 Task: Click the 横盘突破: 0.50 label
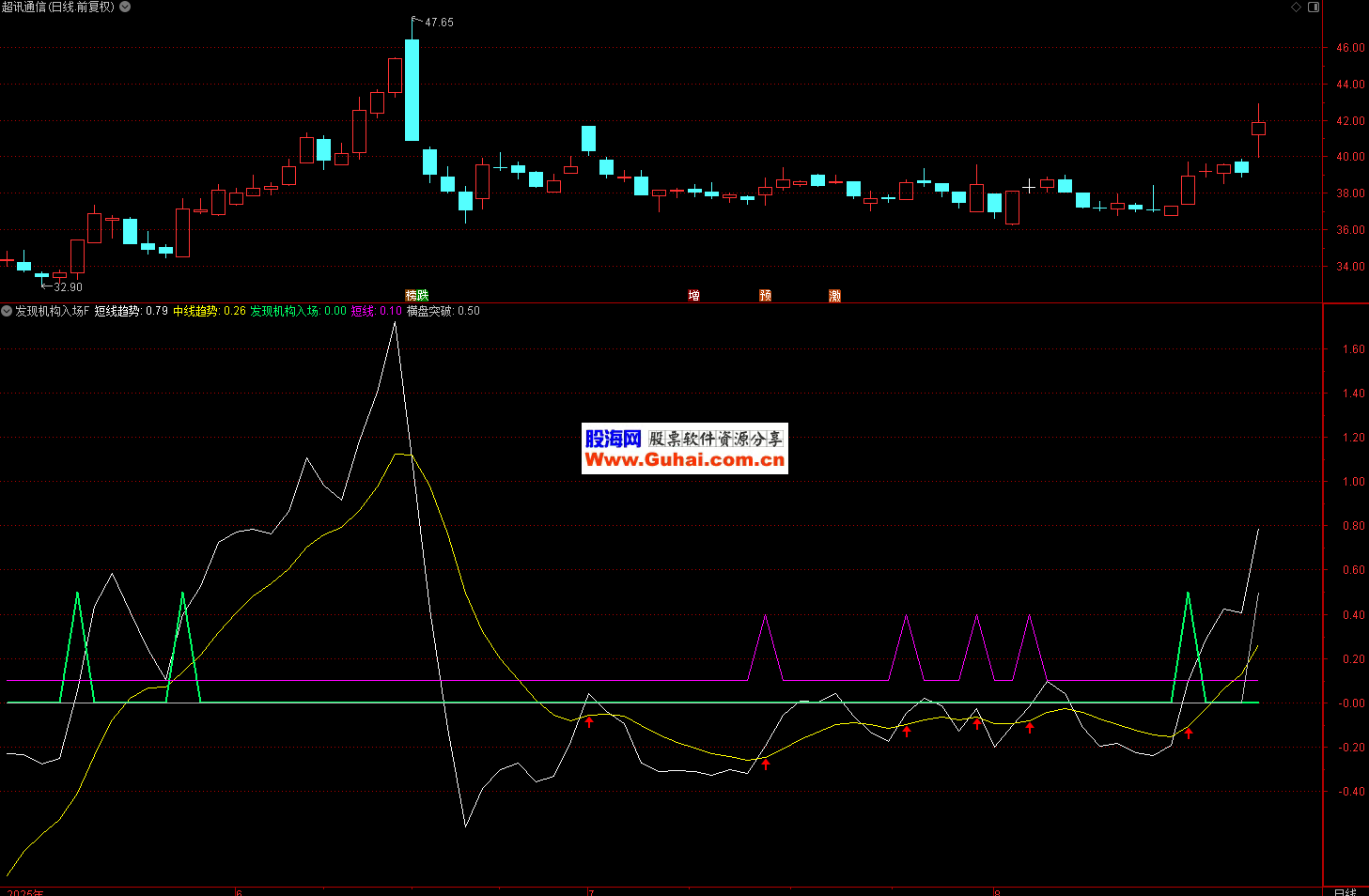443,311
